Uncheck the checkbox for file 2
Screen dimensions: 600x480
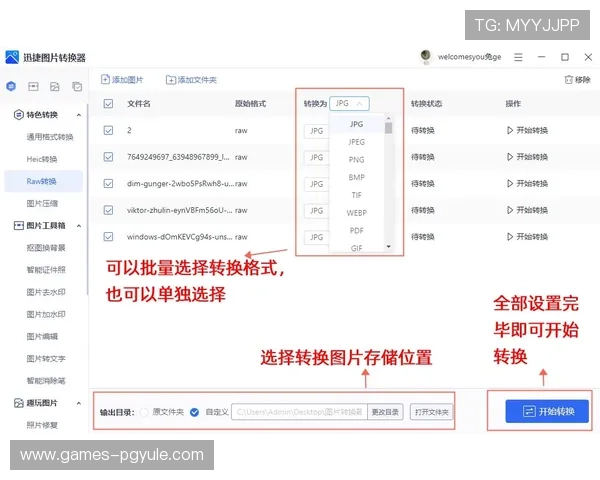click(x=108, y=131)
